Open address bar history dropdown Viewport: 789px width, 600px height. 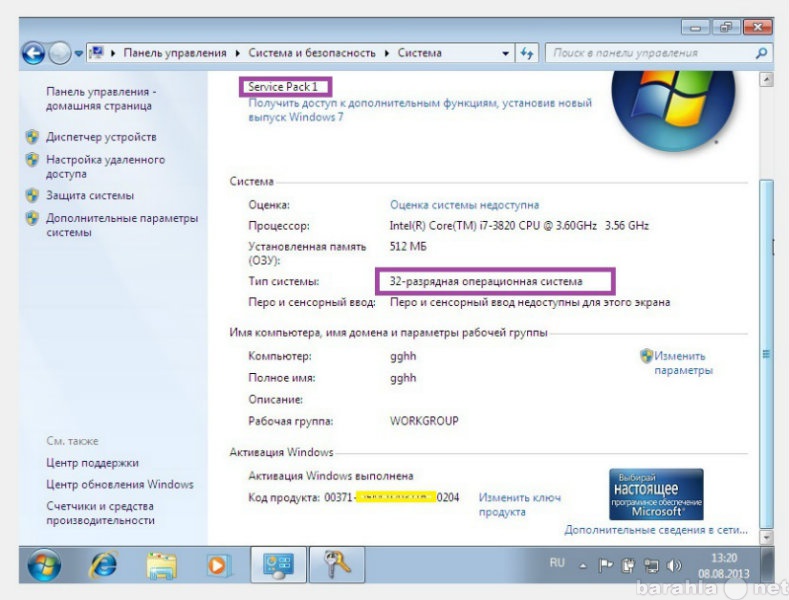coord(505,53)
